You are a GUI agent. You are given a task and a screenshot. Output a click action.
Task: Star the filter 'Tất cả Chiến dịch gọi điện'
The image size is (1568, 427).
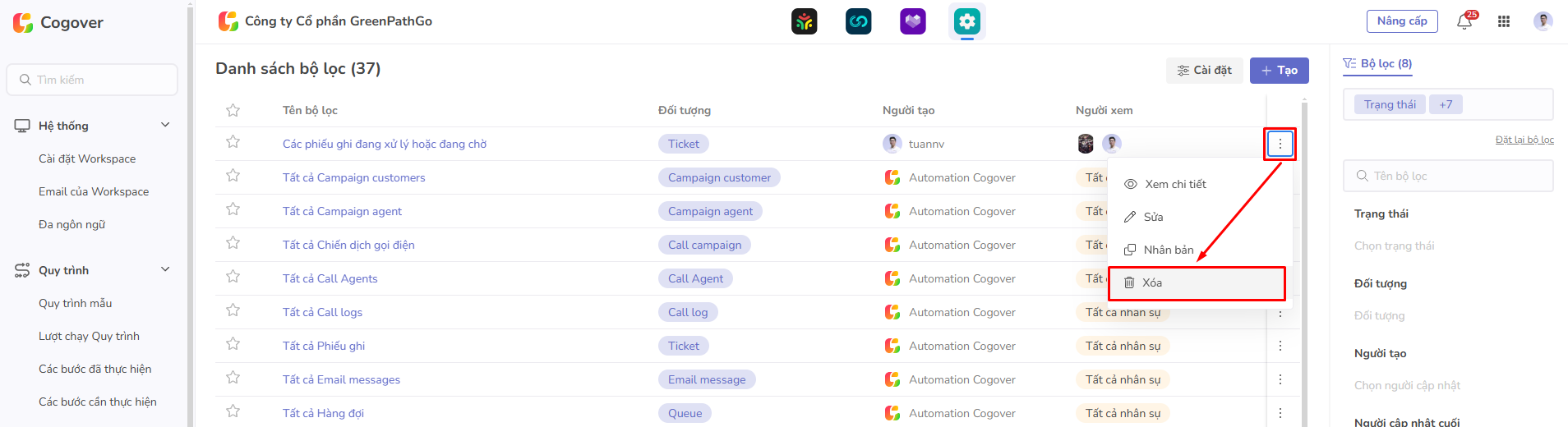point(233,243)
